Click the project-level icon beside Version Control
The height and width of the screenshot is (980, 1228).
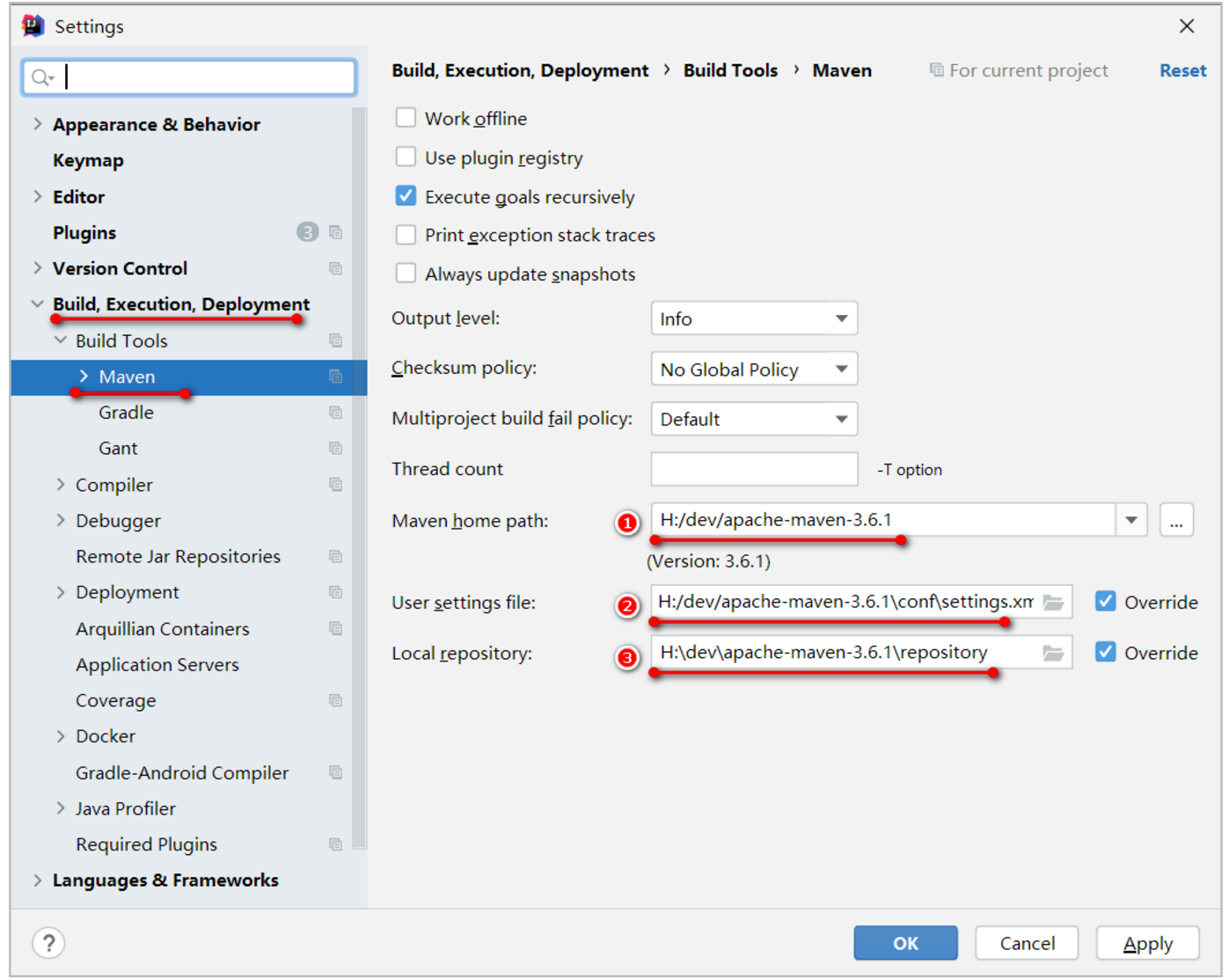[335, 268]
